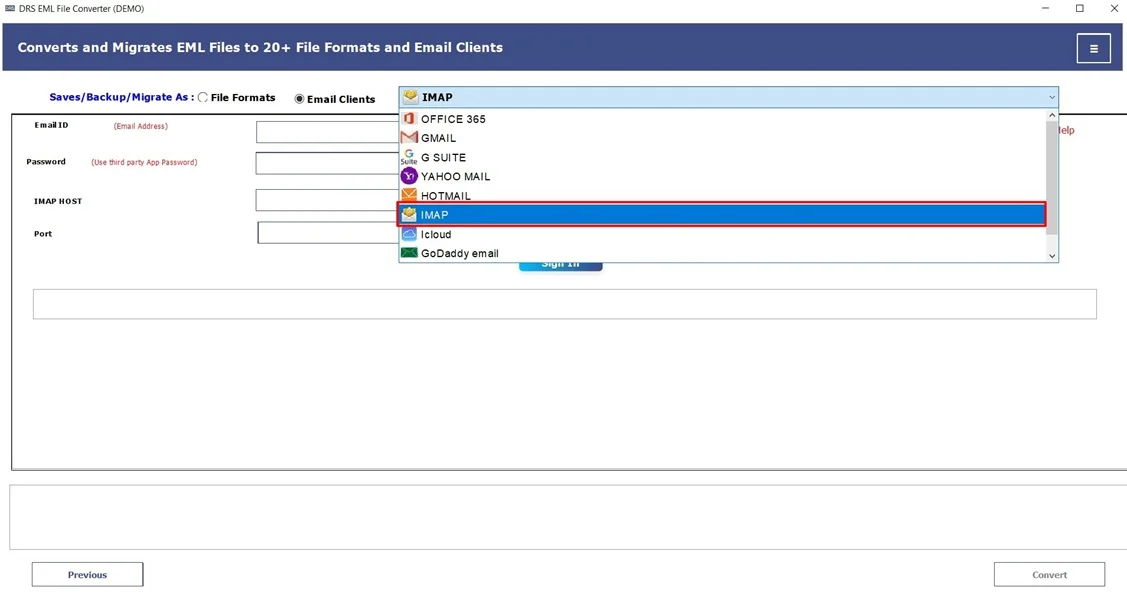
Task: Click the Convert button
Action: (1049, 574)
